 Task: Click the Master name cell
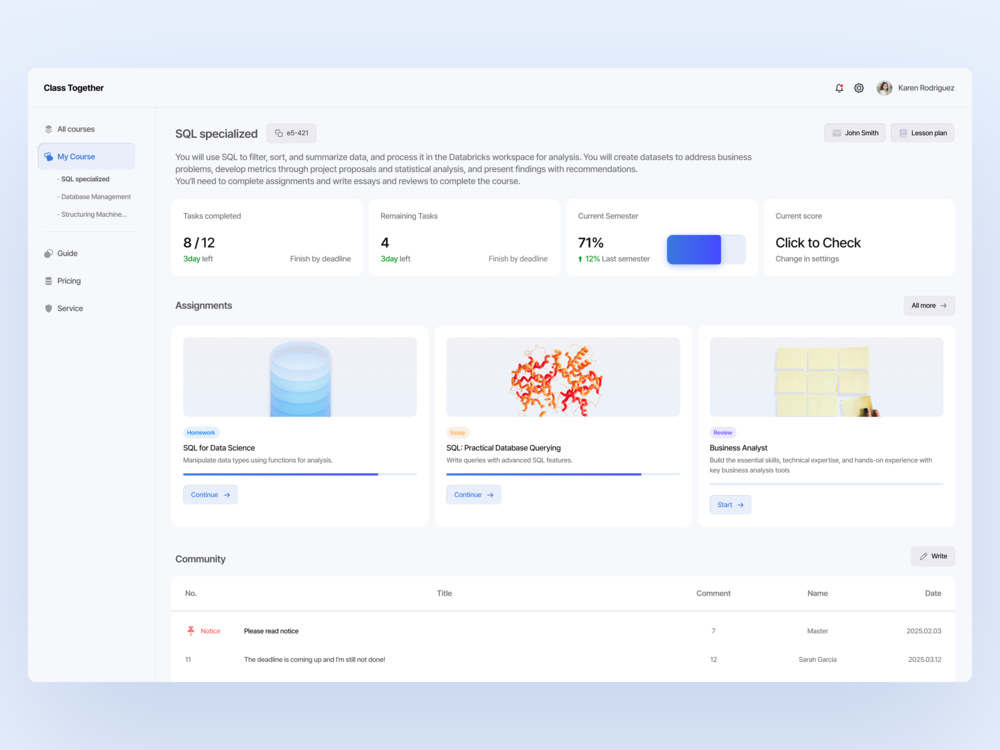click(818, 631)
